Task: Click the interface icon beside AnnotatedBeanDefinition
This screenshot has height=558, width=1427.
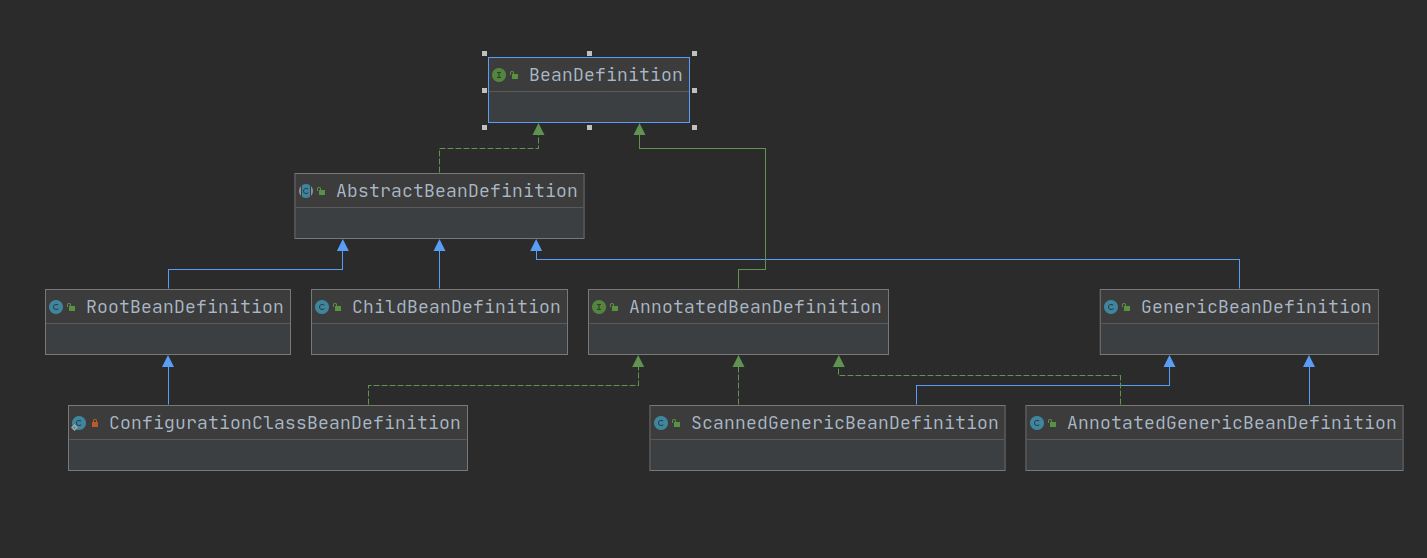Action: pos(599,307)
